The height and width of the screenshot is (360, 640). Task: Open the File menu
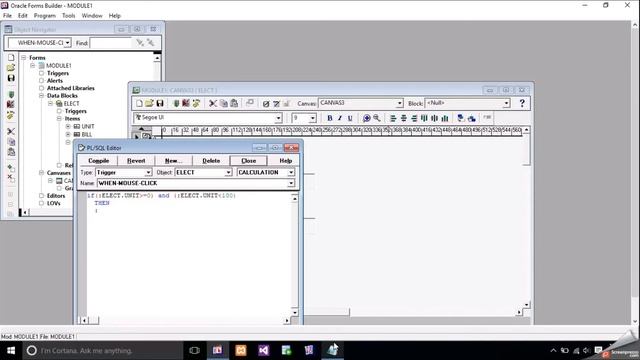point(7,16)
